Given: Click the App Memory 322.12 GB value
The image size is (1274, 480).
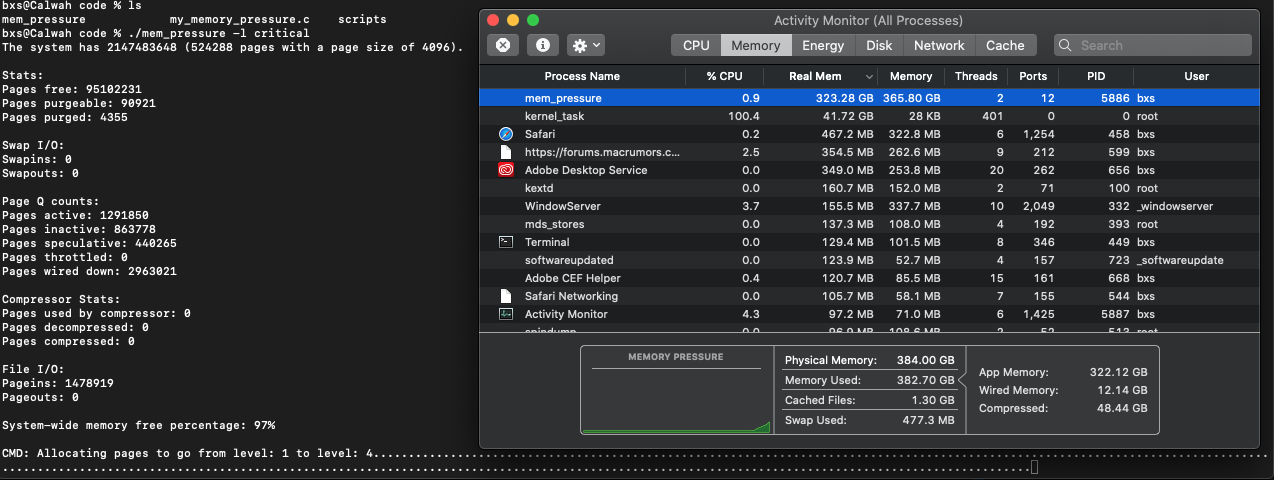Looking at the screenshot, I should (x=1118, y=372).
